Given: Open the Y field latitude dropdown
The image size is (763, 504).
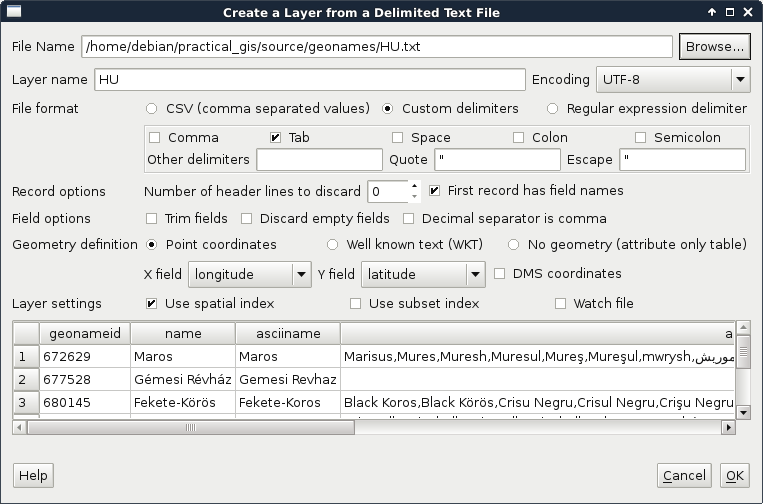Looking at the screenshot, I should (x=423, y=273).
